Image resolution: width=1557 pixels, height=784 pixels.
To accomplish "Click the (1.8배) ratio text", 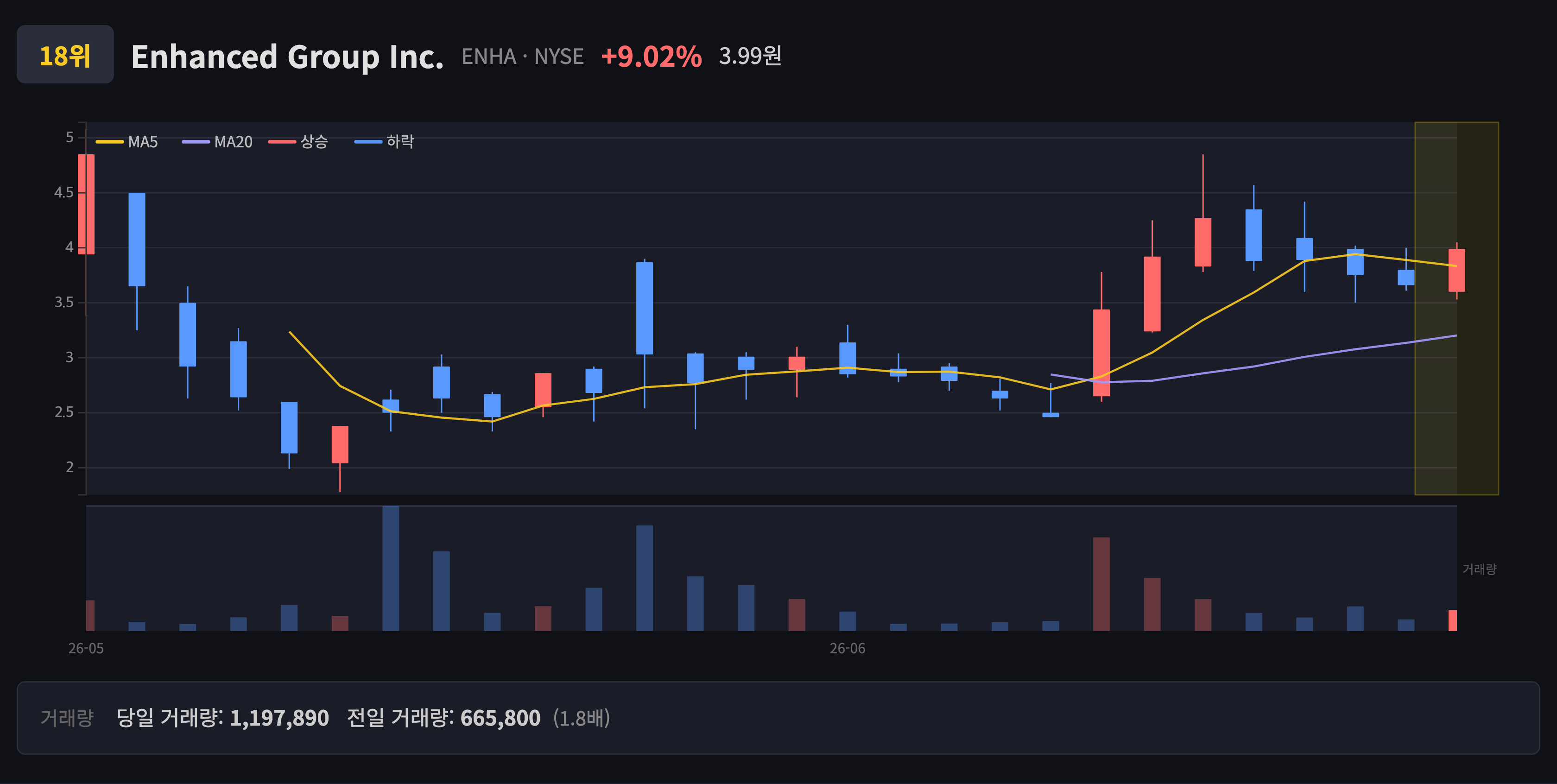I will (582, 718).
